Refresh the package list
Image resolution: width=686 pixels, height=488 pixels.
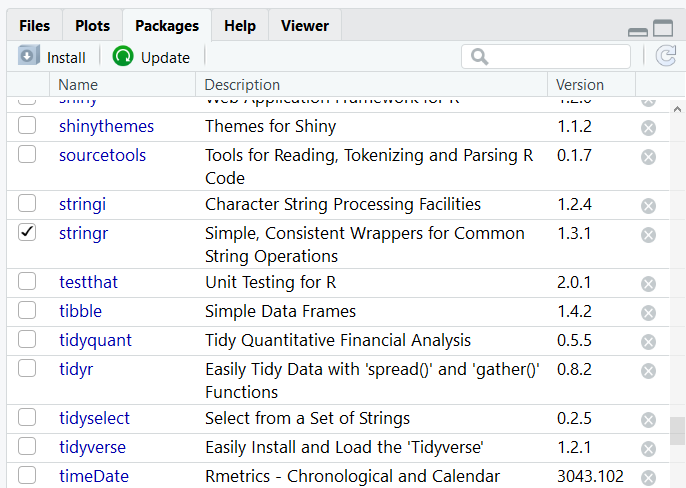665,57
